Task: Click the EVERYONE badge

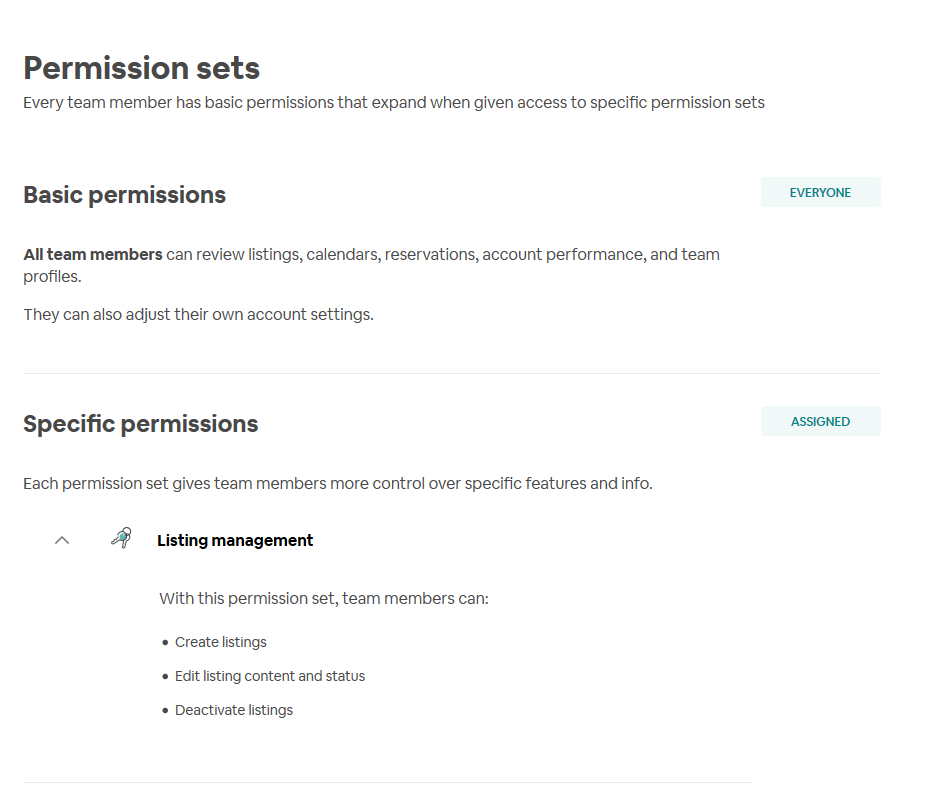Action: point(820,193)
